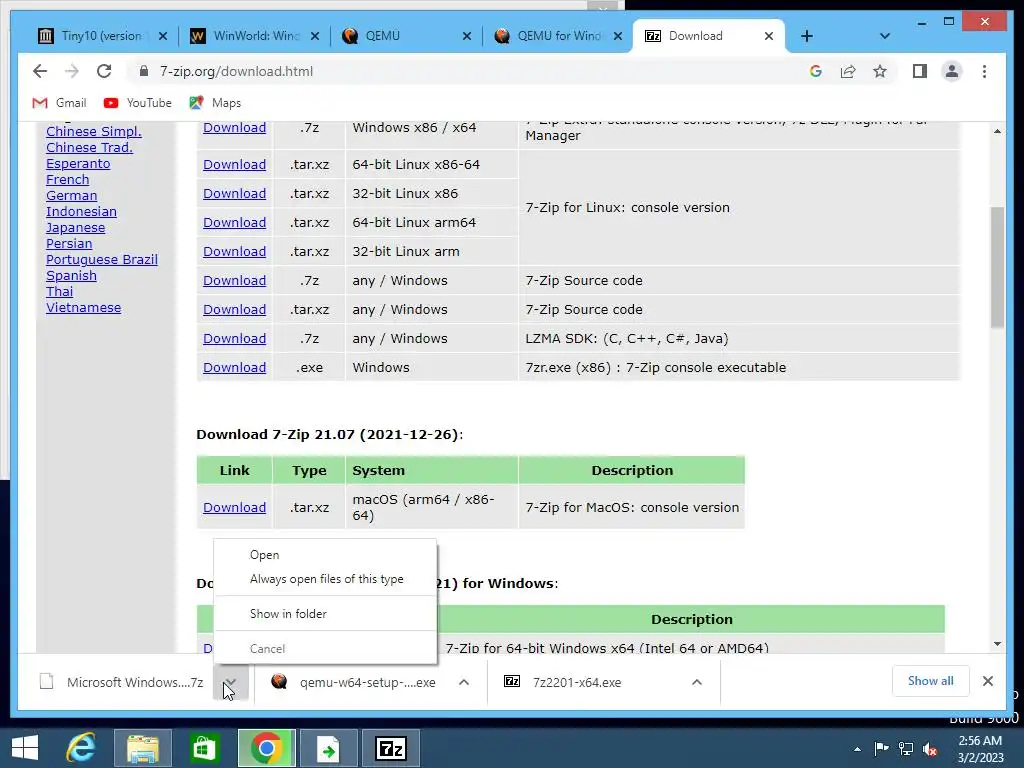
Task: Click the browser forward arrow
Action: tap(72, 71)
